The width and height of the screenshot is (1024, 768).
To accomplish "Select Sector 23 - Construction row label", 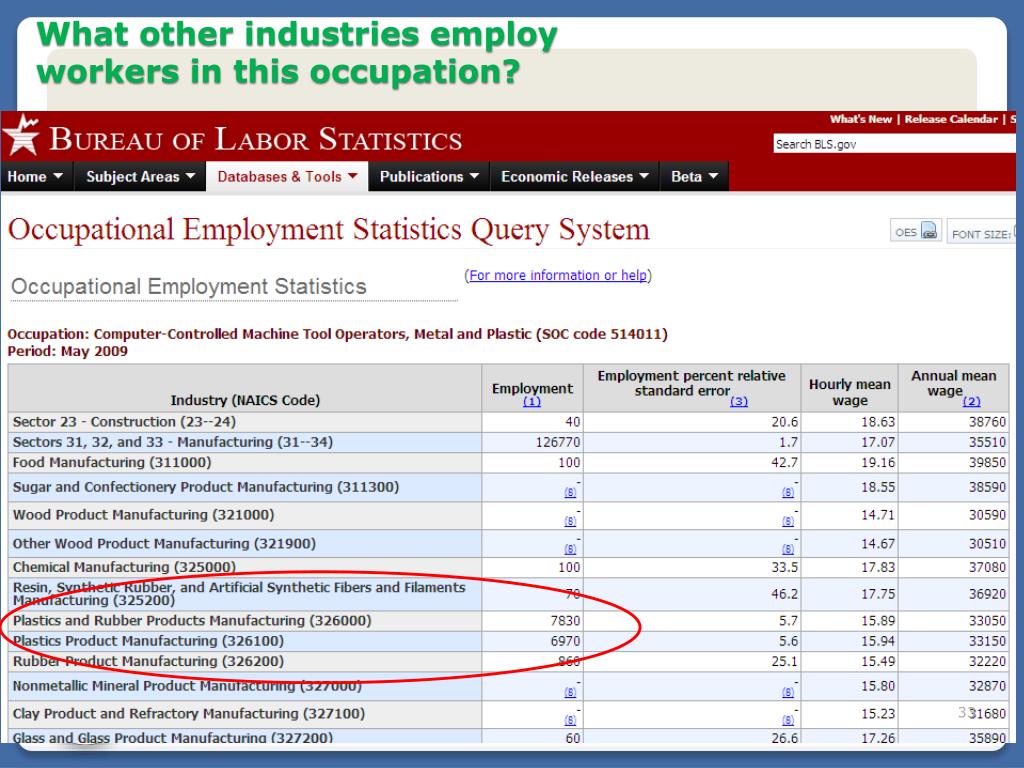I will (124, 422).
